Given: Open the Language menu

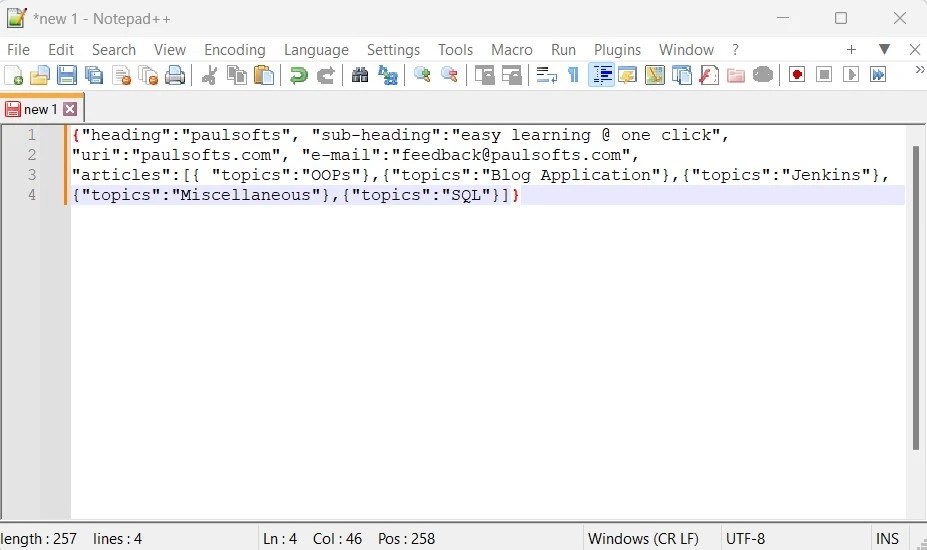Looking at the screenshot, I should [x=316, y=50].
